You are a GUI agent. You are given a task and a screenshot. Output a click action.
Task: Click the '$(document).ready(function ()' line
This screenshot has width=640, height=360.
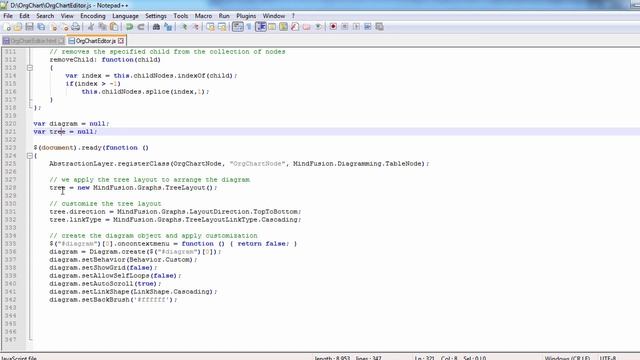91,148
